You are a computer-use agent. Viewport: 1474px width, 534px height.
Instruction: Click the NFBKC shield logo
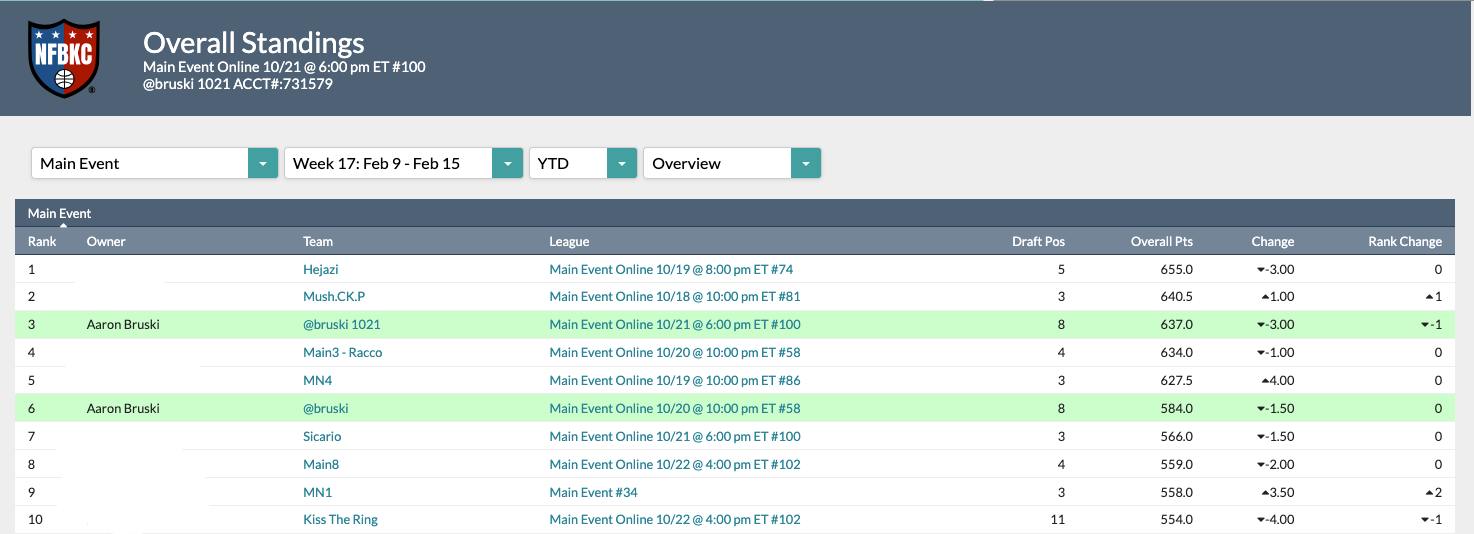(x=62, y=58)
